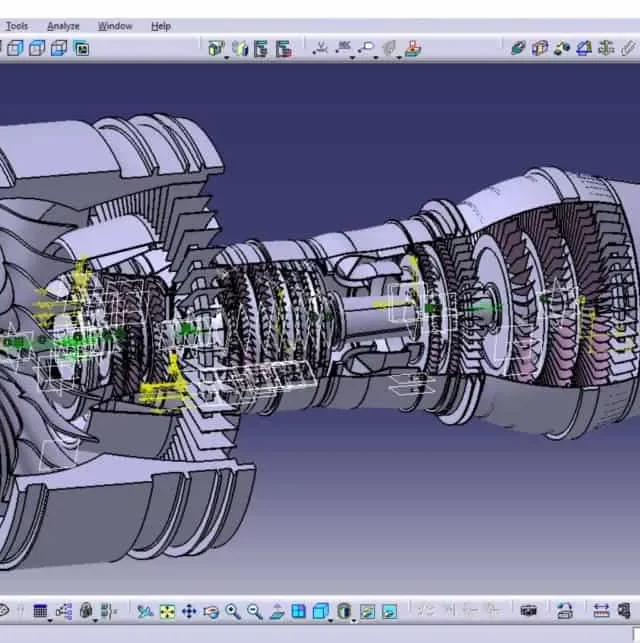Click the green coincidence constraint icon

518,48
